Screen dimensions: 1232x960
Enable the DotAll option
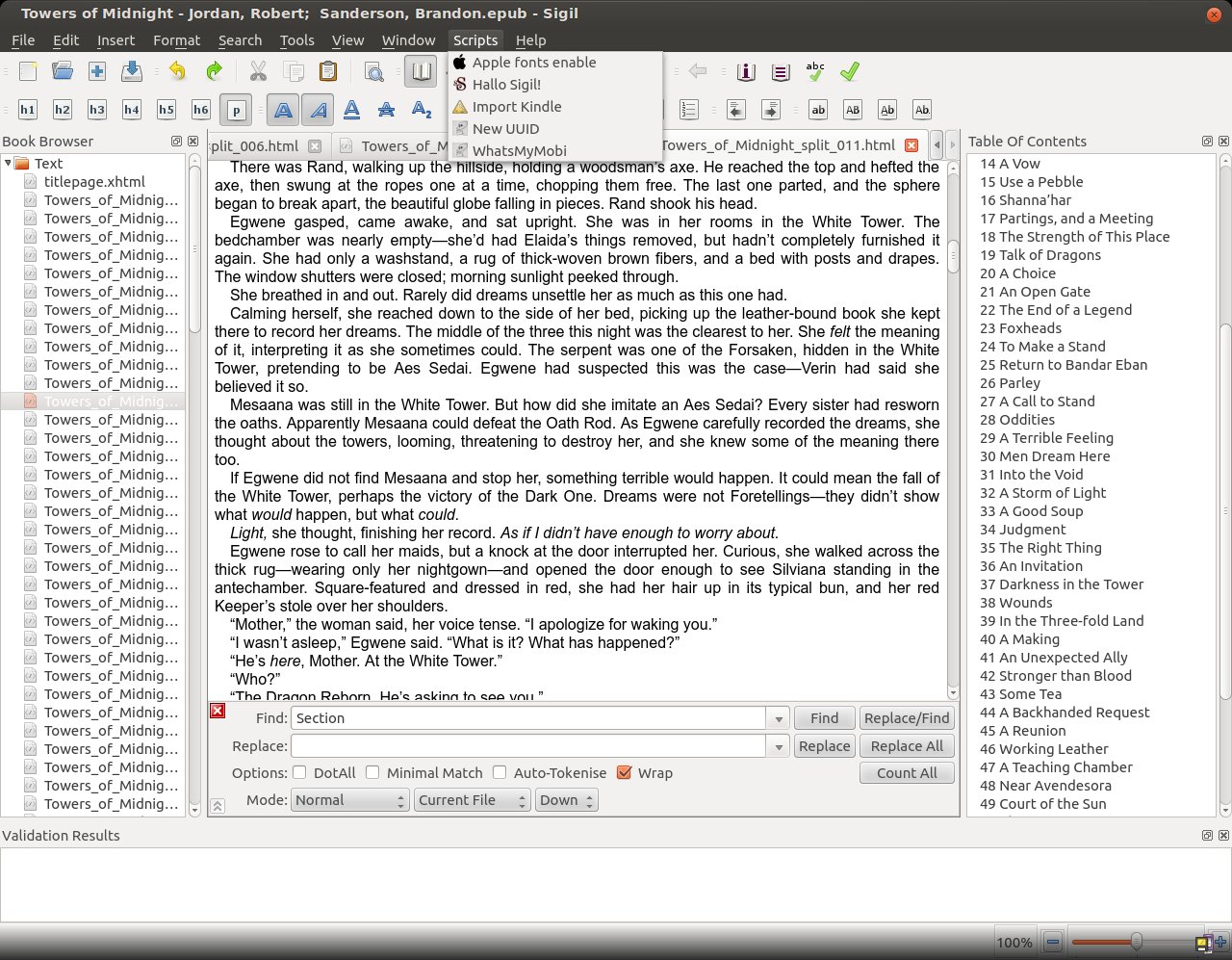(299, 772)
